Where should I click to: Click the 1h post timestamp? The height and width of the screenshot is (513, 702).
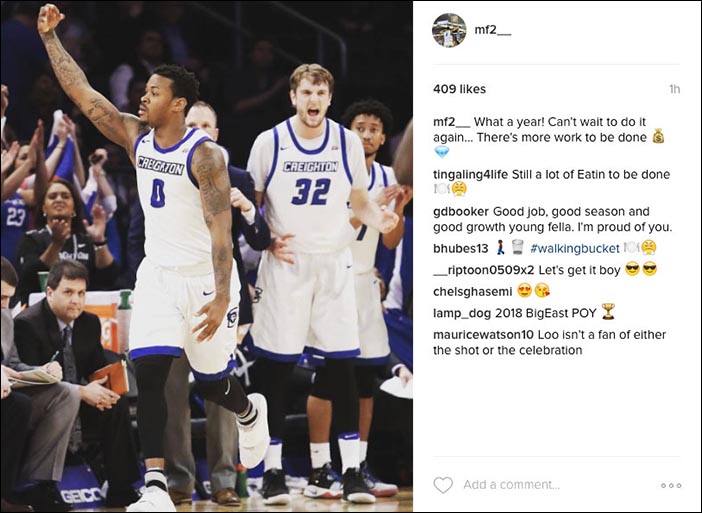click(675, 90)
